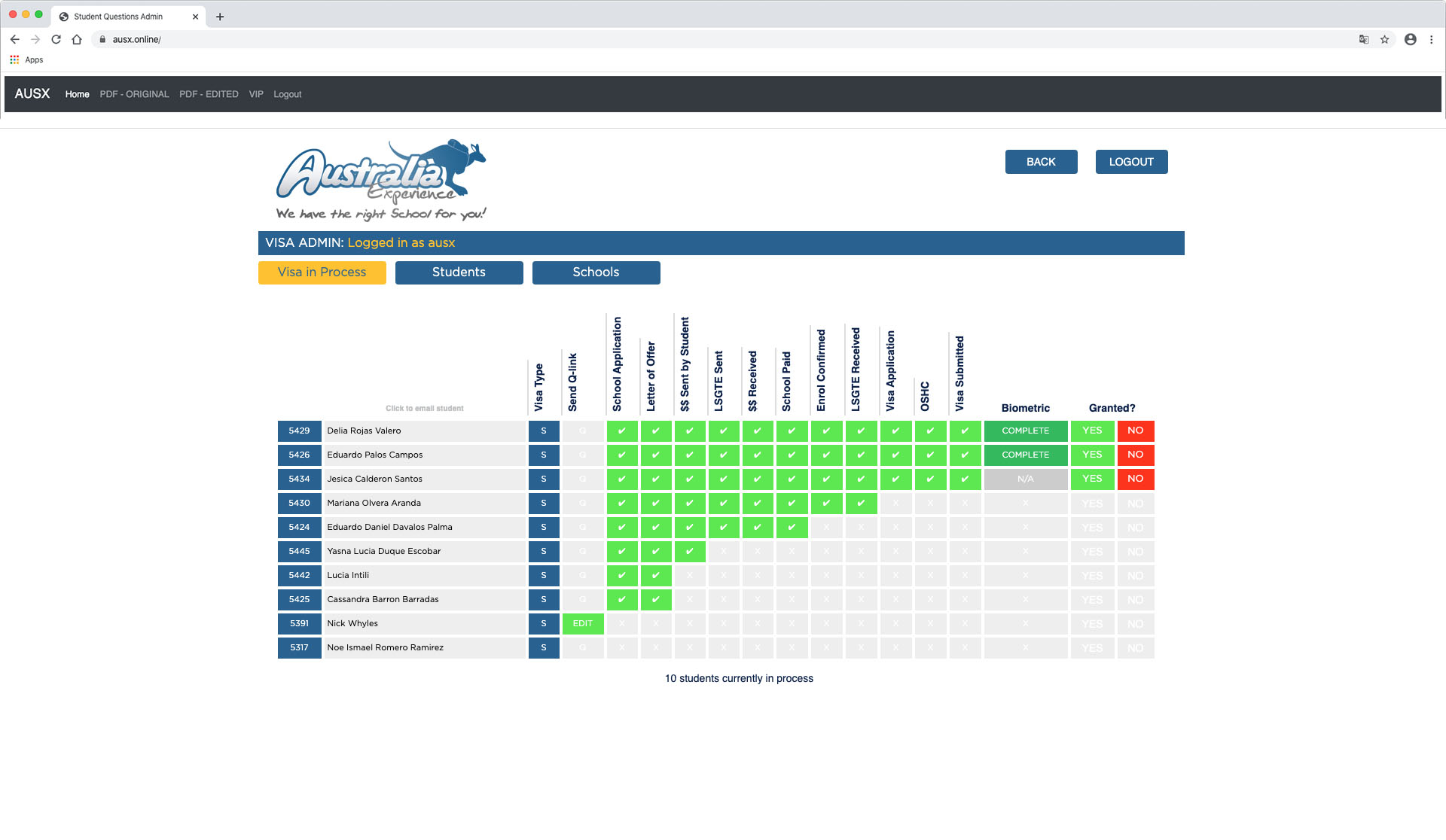Email student Yasna Lucia Duque Escobar

(x=384, y=551)
